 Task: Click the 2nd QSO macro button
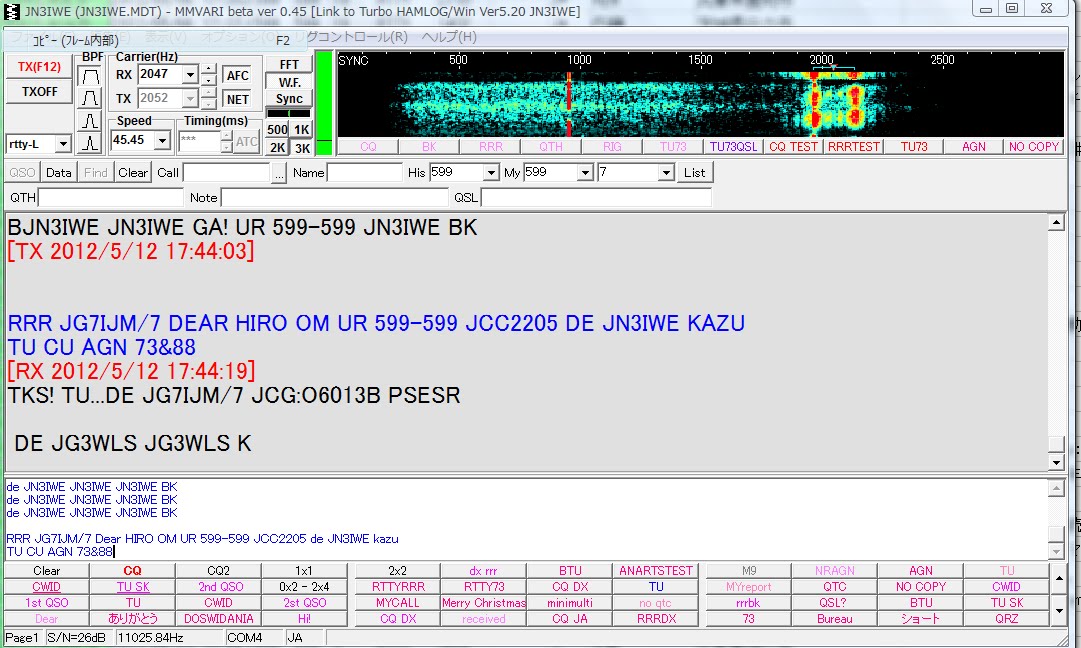[x=219, y=587]
